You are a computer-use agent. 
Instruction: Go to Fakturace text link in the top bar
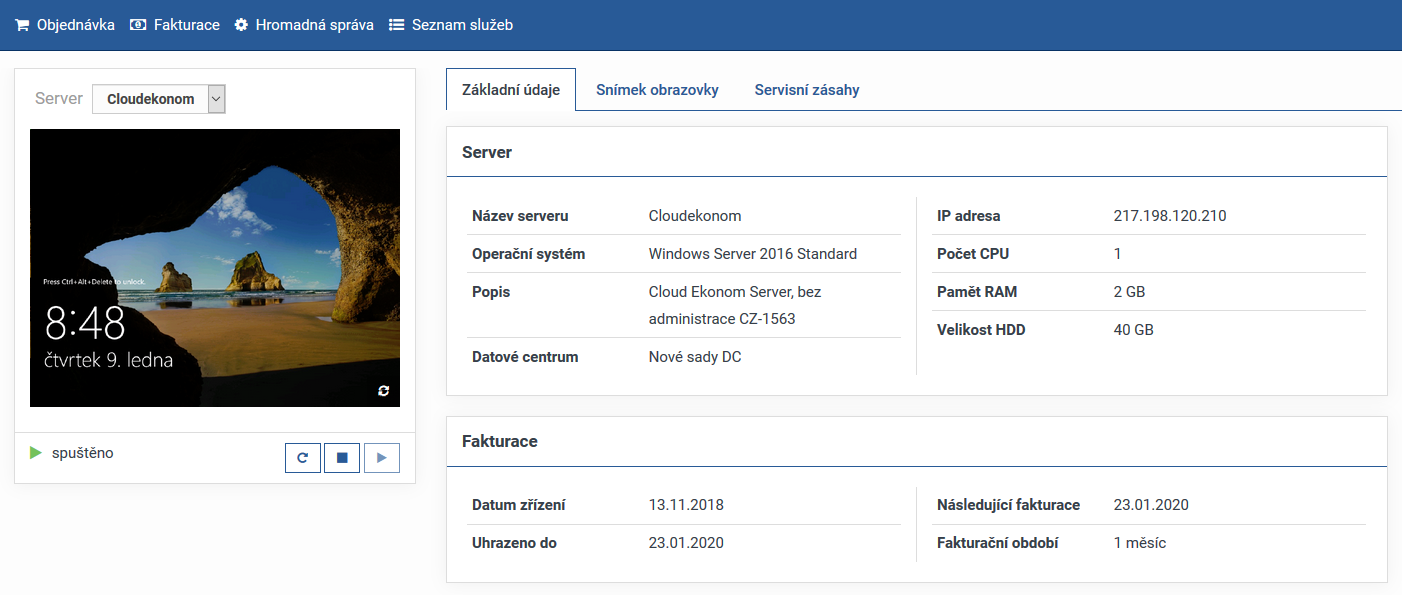pyautogui.click(x=187, y=25)
